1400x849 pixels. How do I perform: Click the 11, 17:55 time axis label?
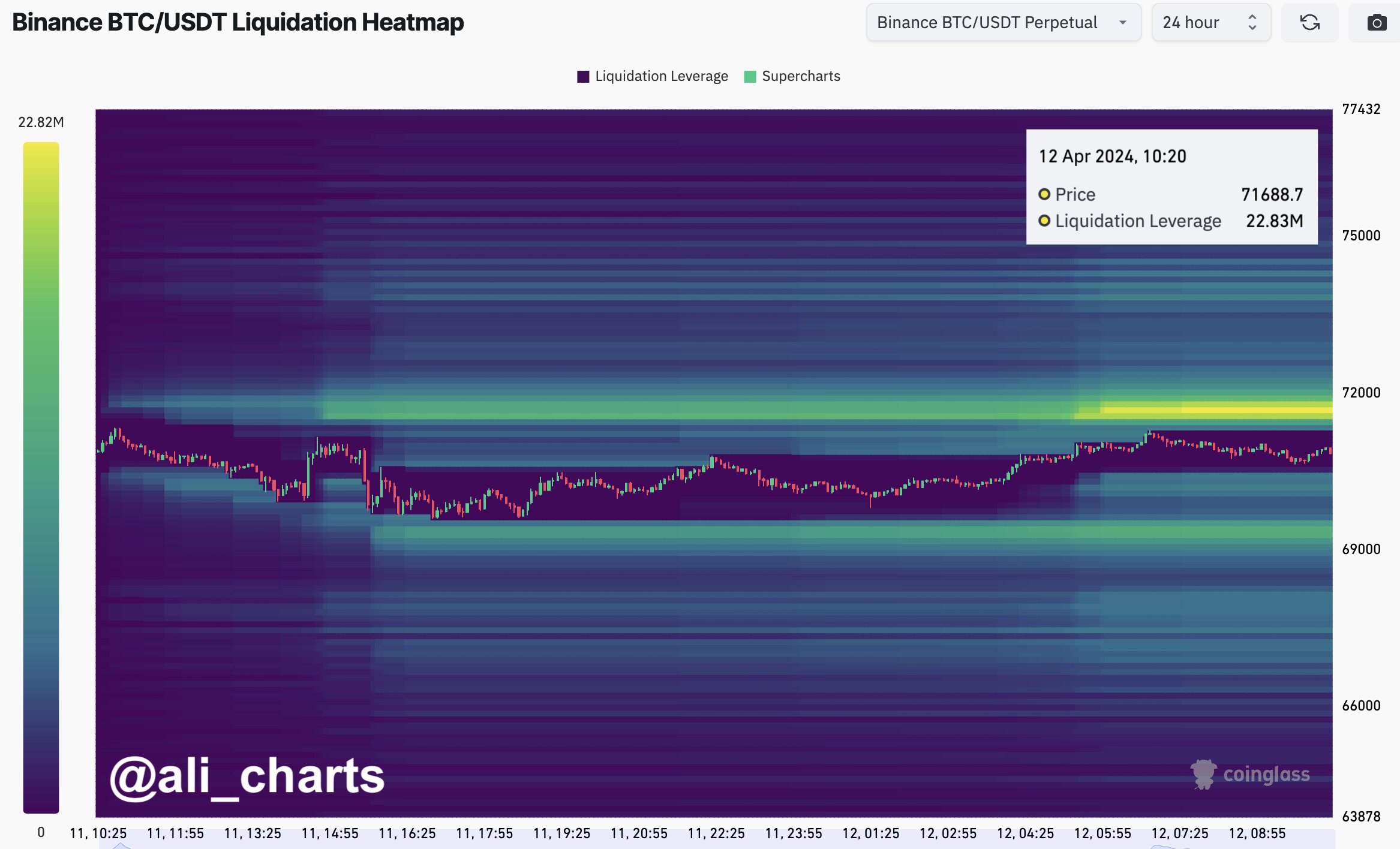pos(485,833)
